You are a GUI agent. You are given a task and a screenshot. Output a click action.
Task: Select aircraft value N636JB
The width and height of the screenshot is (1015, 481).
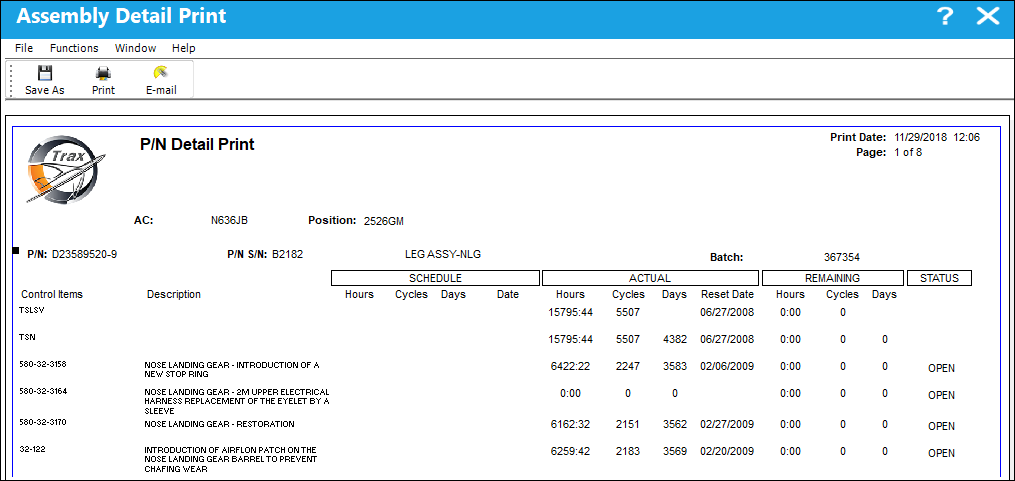point(229,221)
